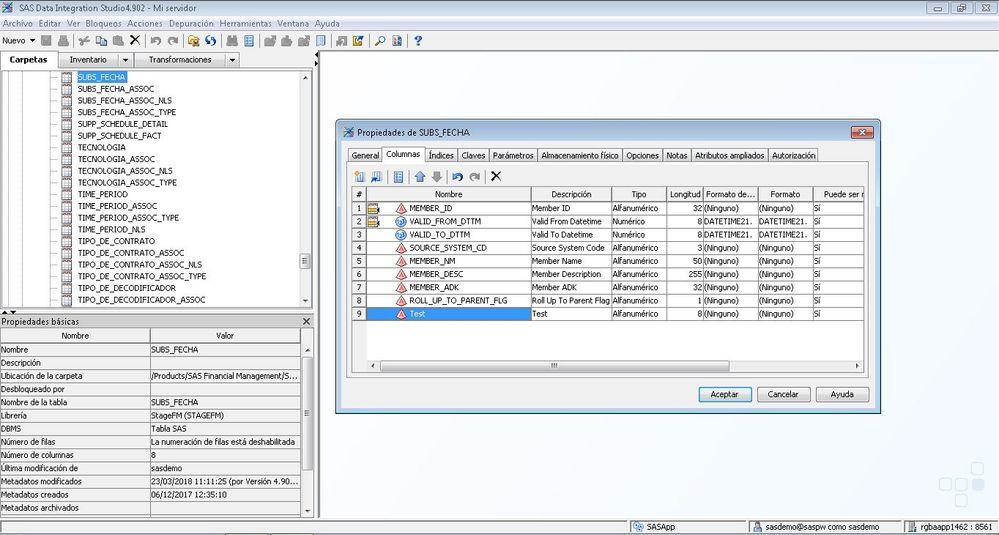999x535 pixels.
Task: Move column up with blue arrow icon
Action: pyautogui.click(x=420, y=176)
